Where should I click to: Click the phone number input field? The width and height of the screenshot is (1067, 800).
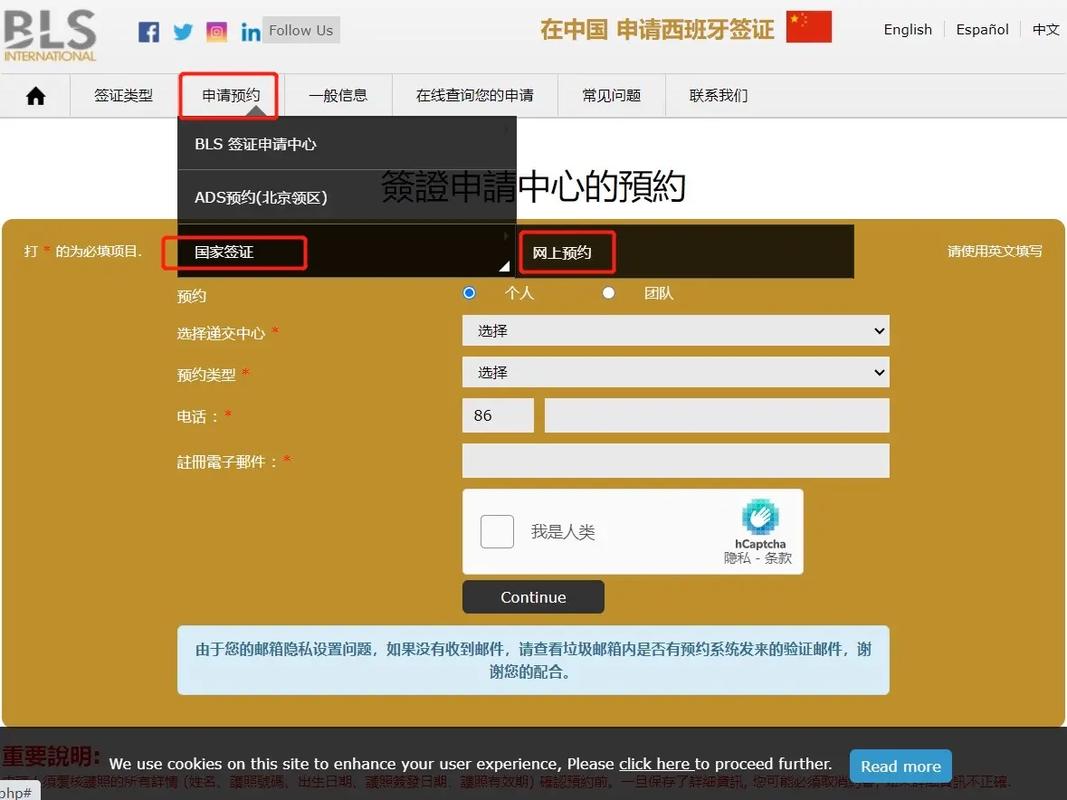[x=717, y=415]
